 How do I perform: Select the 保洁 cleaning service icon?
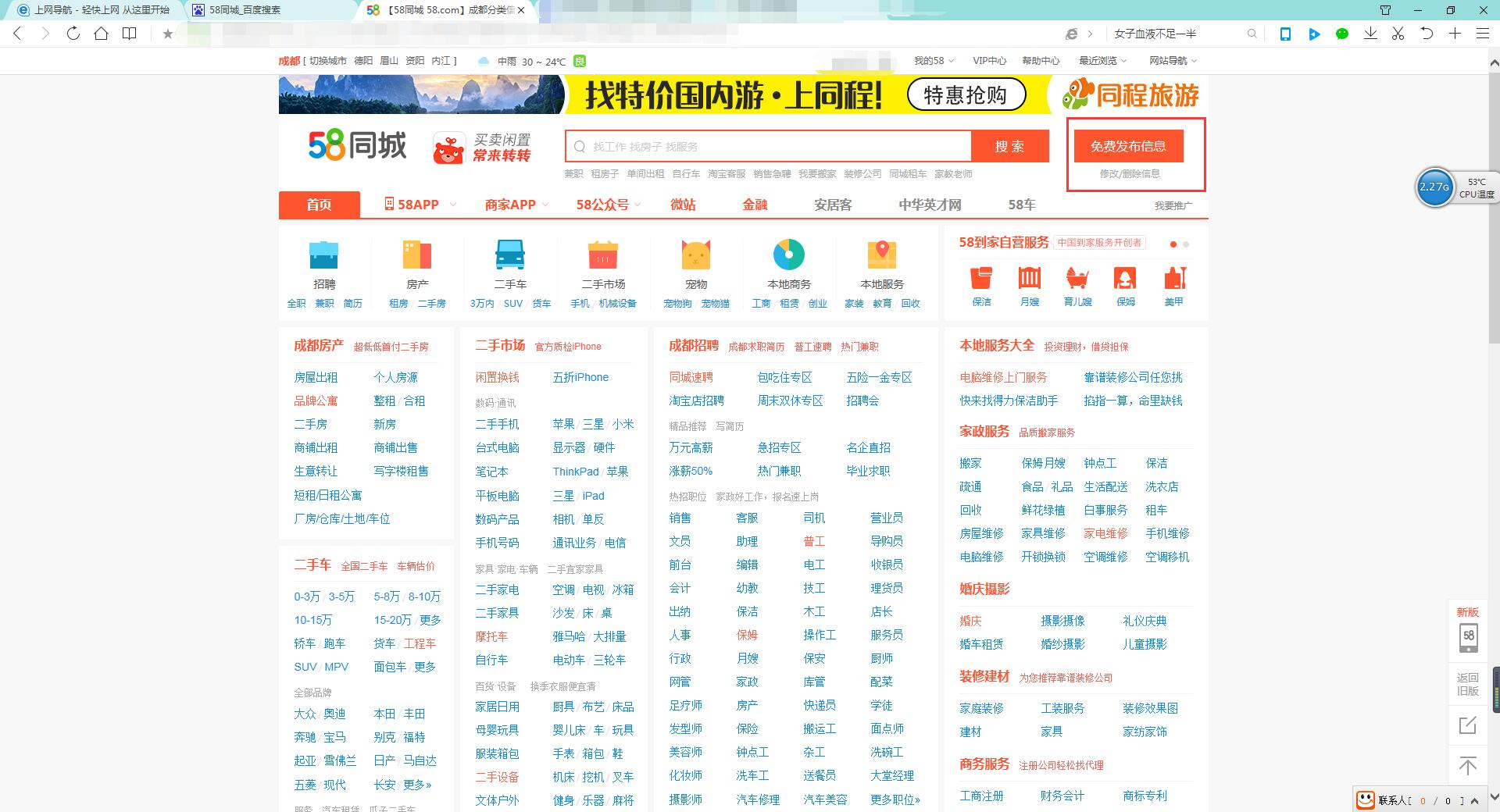tap(981, 278)
